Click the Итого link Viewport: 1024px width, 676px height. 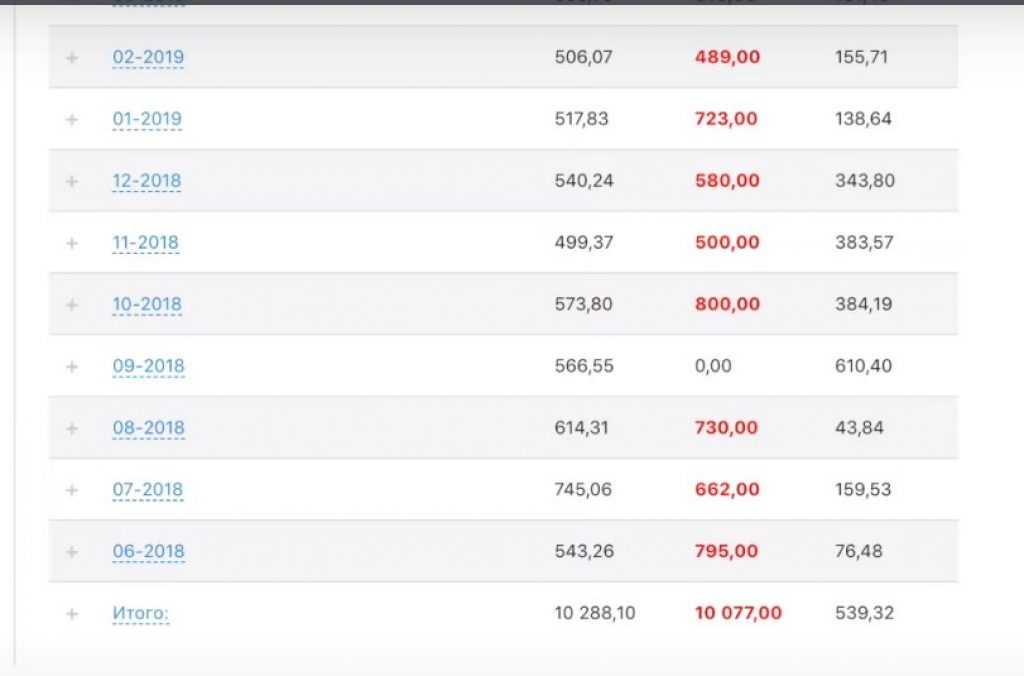tap(141, 614)
